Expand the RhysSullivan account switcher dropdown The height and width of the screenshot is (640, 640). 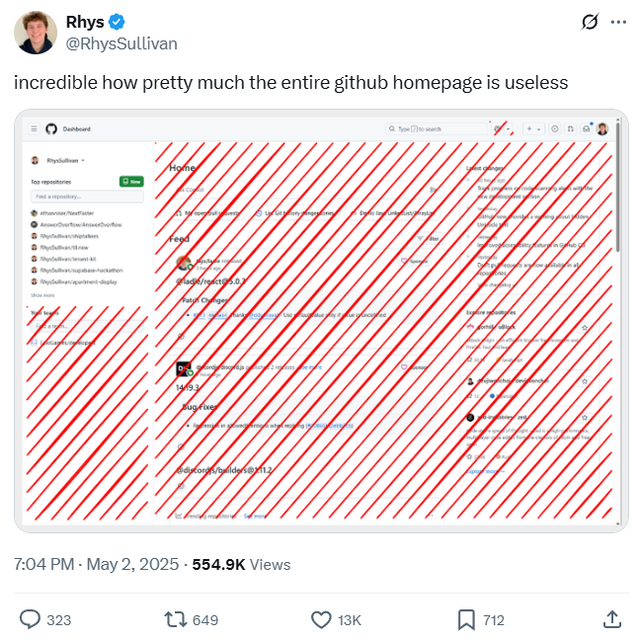63,160
